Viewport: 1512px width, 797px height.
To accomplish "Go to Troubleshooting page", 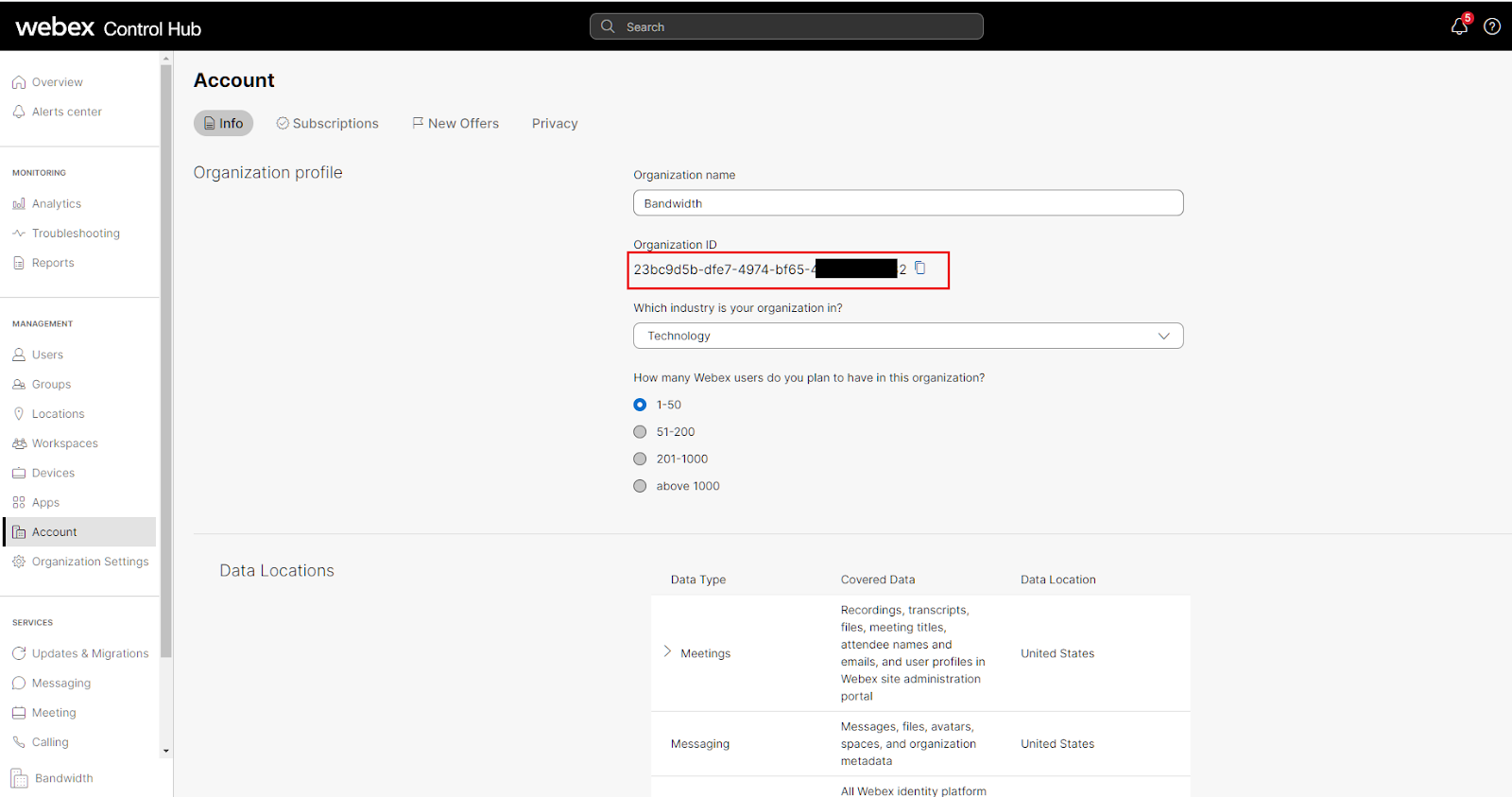I will (x=76, y=233).
